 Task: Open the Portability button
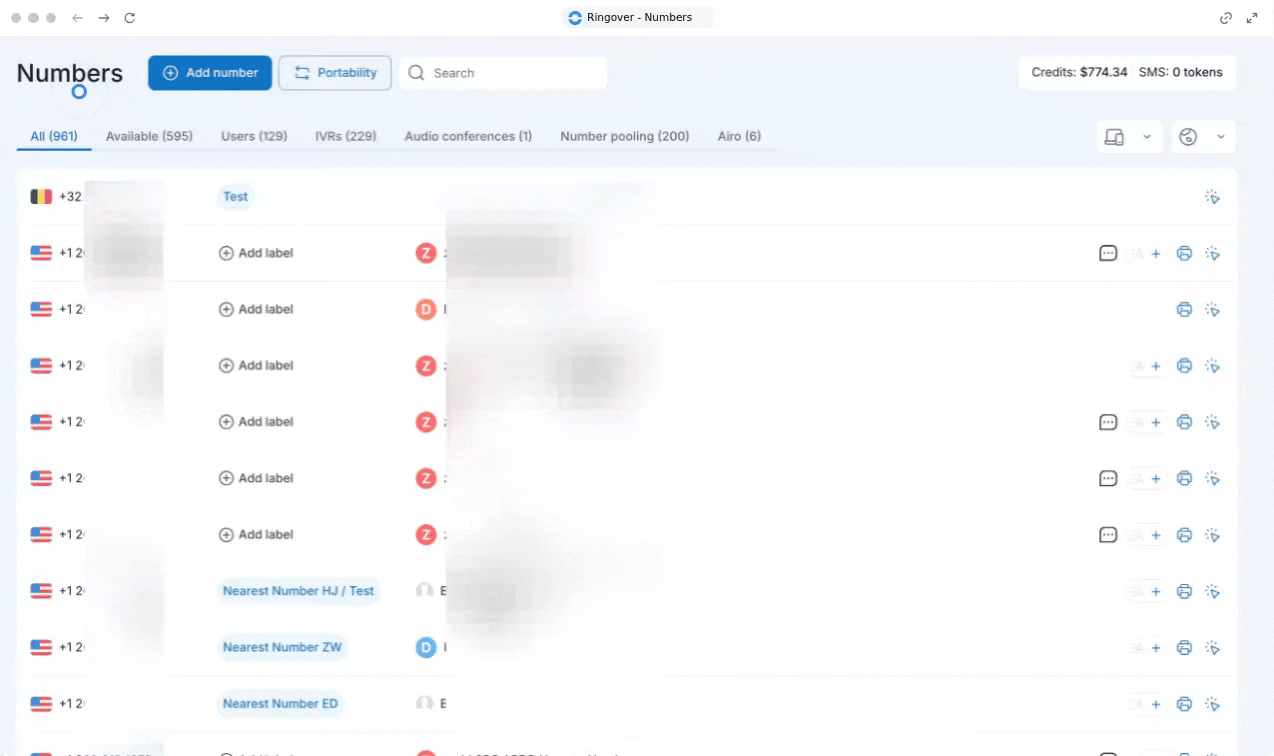click(335, 73)
